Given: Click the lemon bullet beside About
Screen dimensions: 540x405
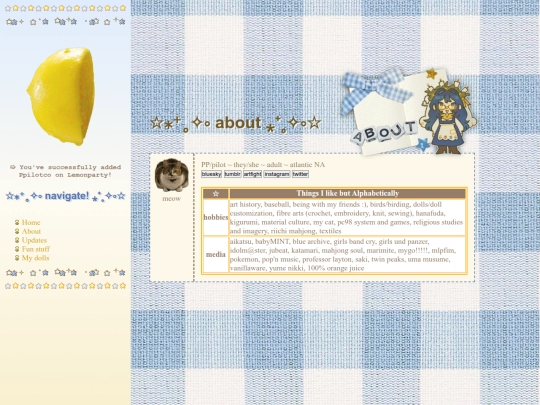Looking at the screenshot, I should click(x=17, y=231).
